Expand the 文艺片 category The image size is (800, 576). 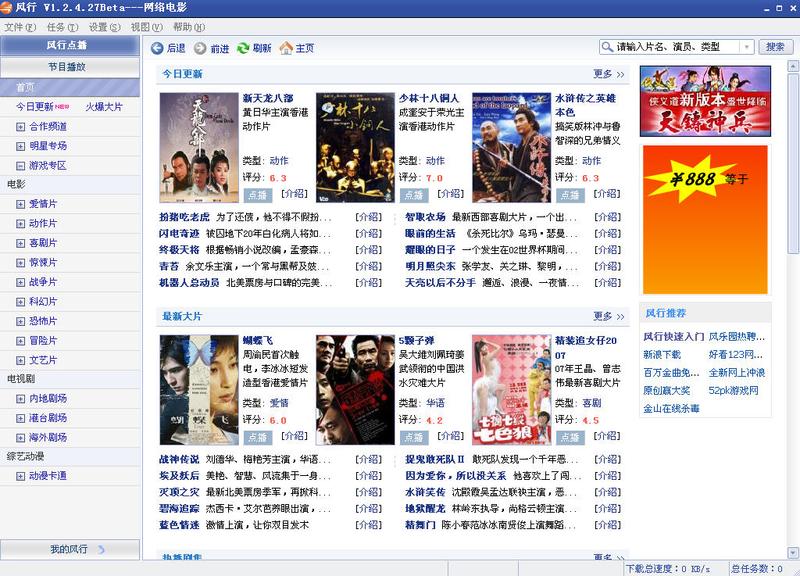(x=20, y=361)
